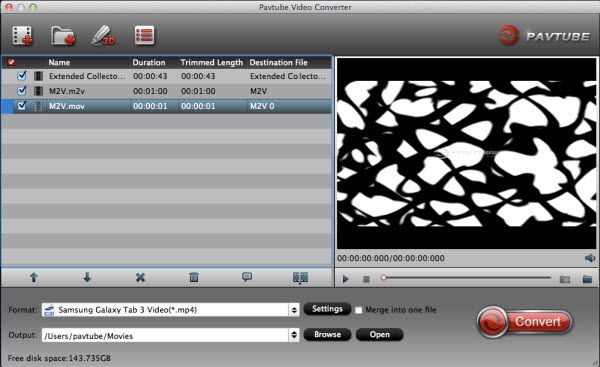
Task: Click the film icon for the Extended Collecto row
Action: point(38,76)
